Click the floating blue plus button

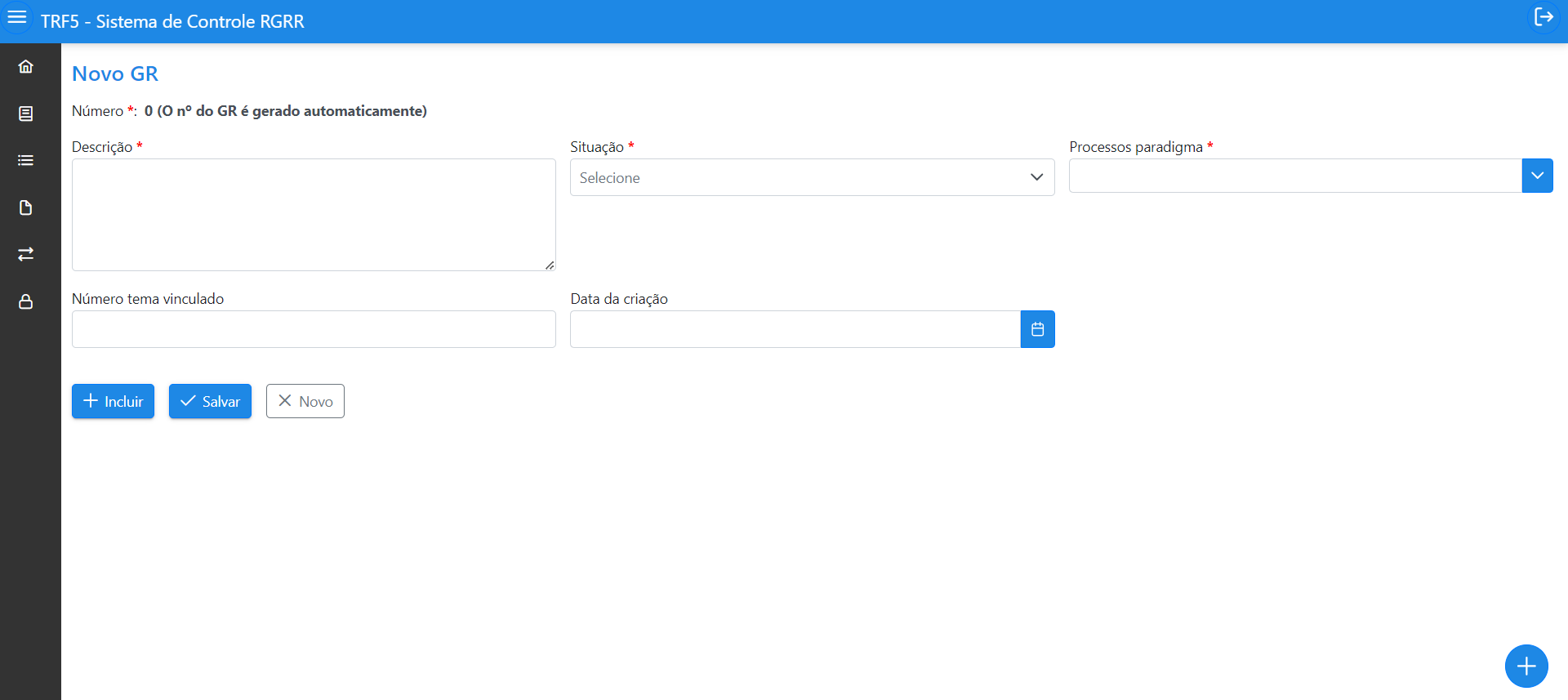pyautogui.click(x=1526, y=667)
